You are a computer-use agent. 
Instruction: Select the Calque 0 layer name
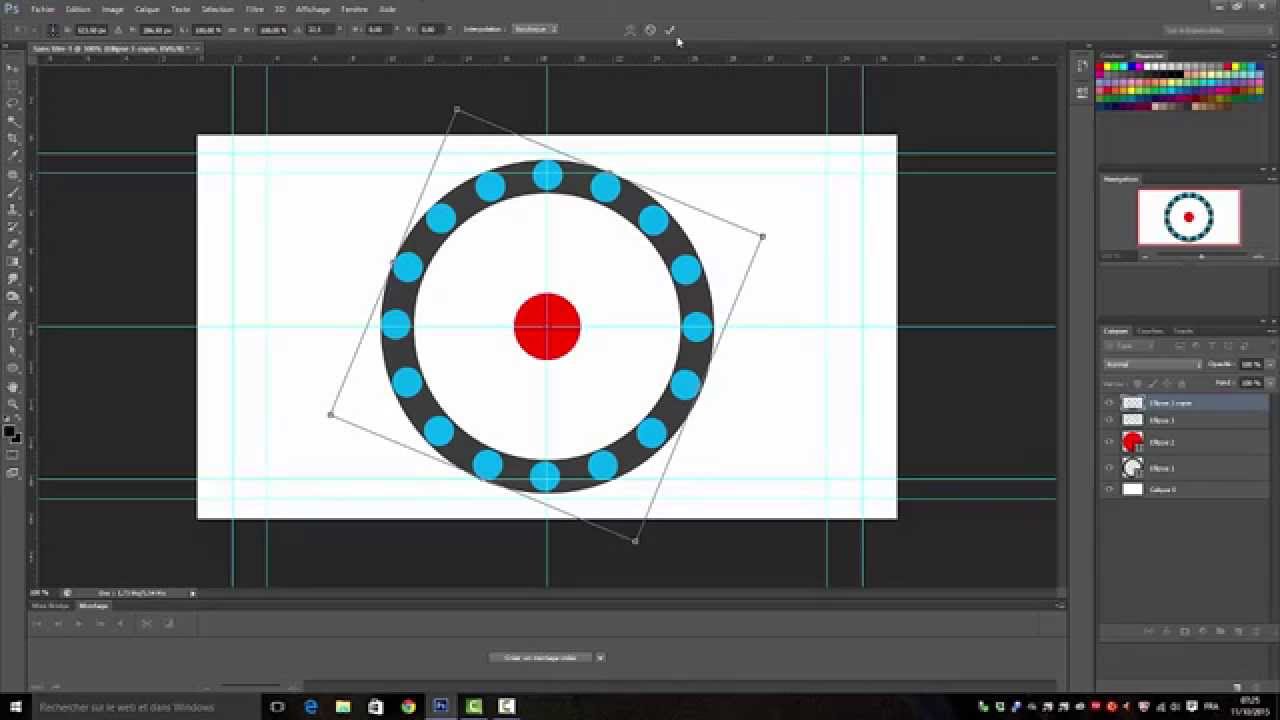(x=1162, y=490)
